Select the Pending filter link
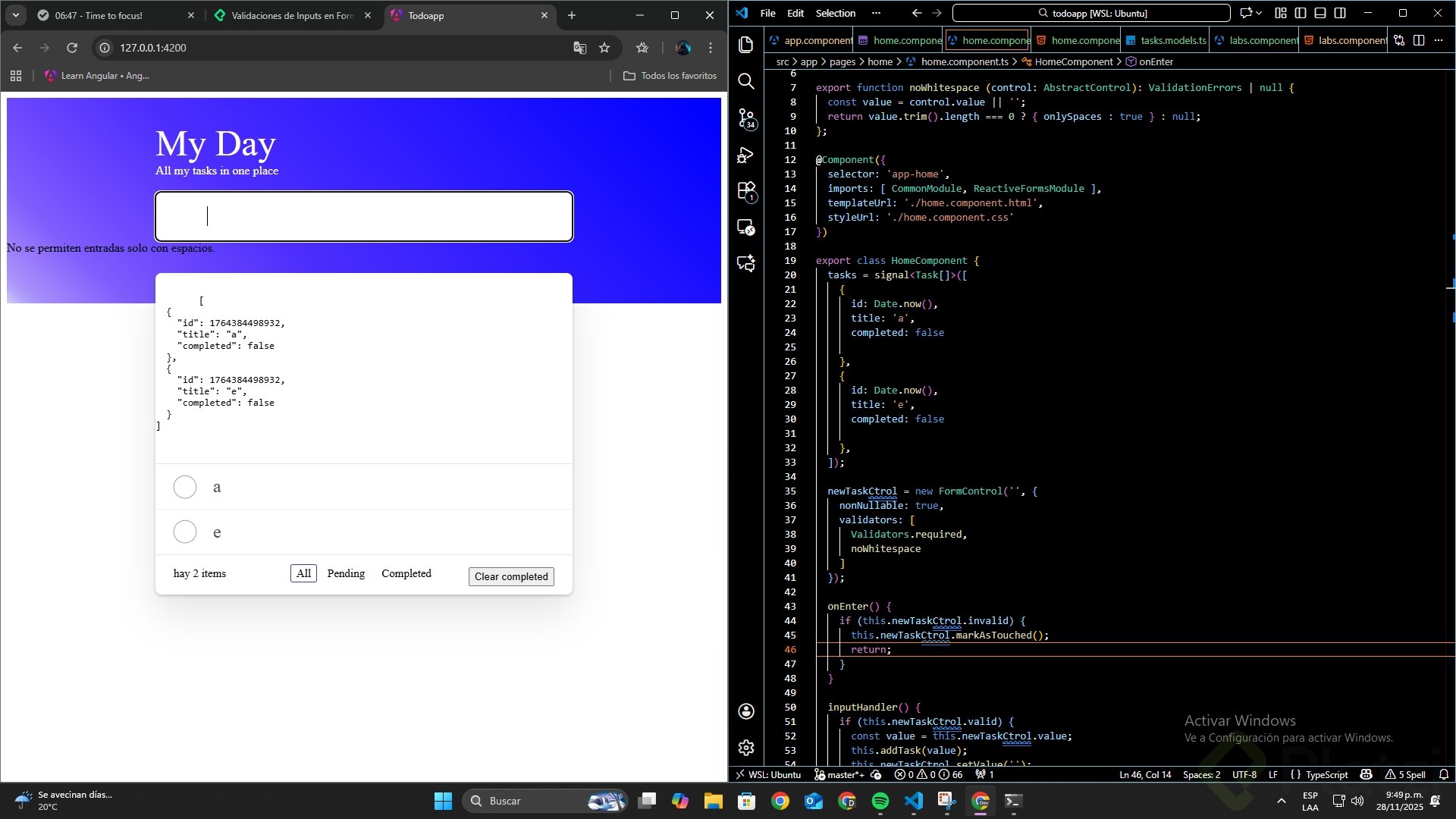The height and width of the screenshot is (819, 1456). click(346, 573)
